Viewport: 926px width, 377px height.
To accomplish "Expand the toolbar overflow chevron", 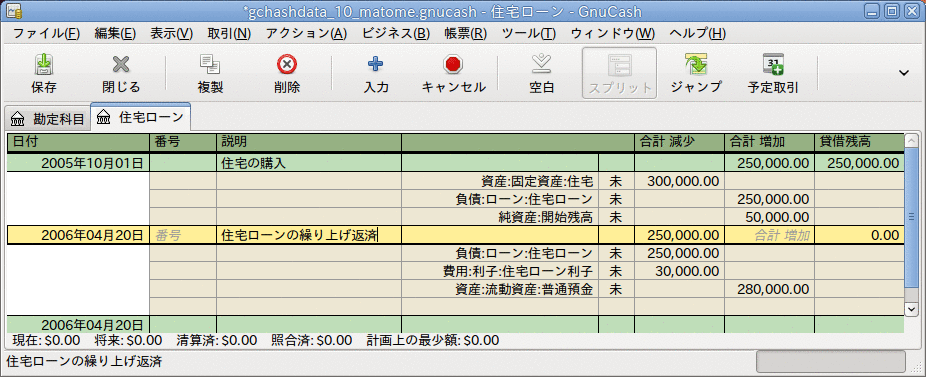I will point(904,73).
